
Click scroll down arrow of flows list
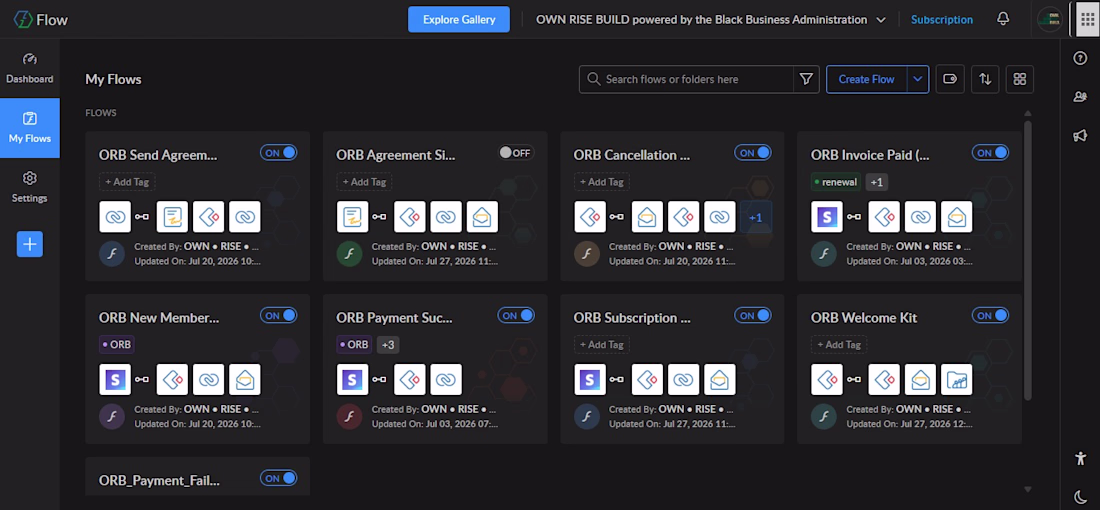coord(1028,489)
